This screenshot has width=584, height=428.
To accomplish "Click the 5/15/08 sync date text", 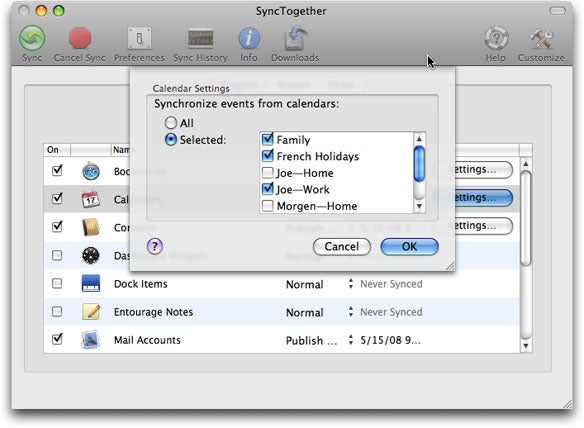I will click(390, 340).
